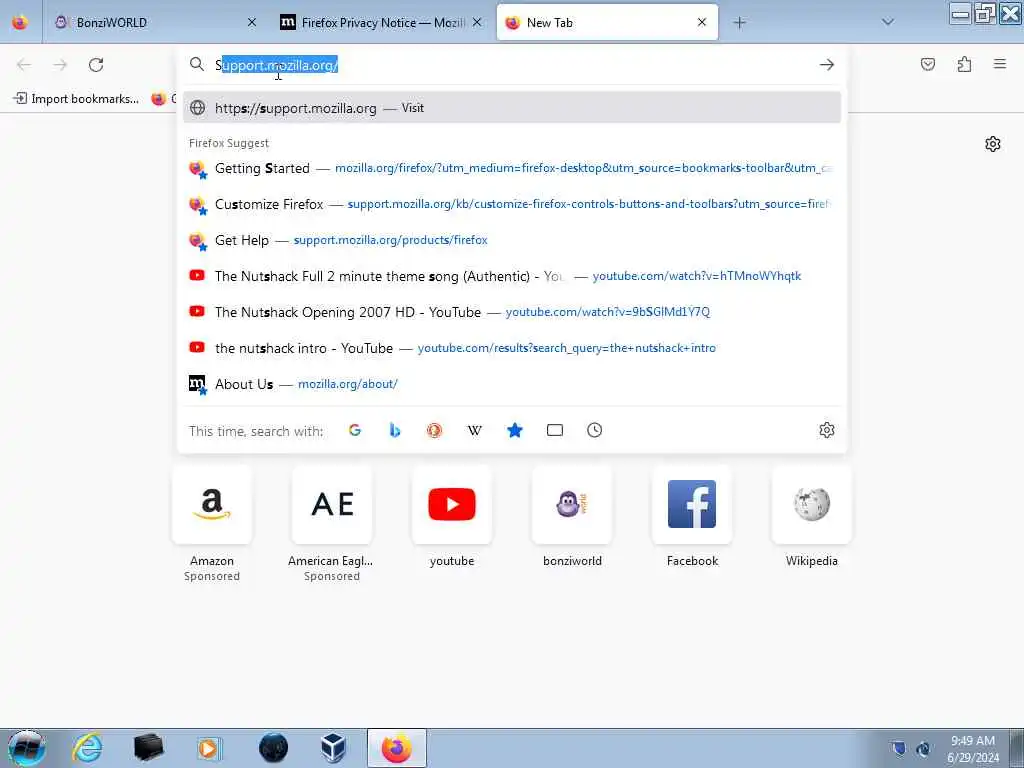Open the Get Help suggestion
The height and width of the screenshot is (768, 1024).
click(x=512, y=240)
